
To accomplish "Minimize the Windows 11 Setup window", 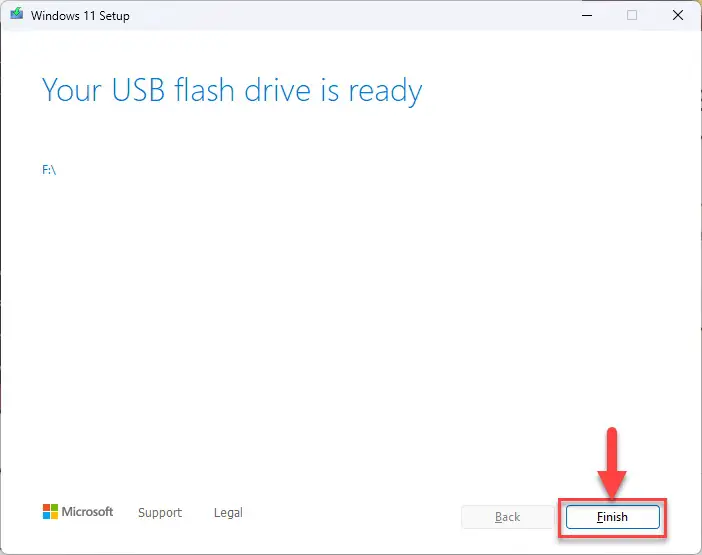I will coord(587,15).
